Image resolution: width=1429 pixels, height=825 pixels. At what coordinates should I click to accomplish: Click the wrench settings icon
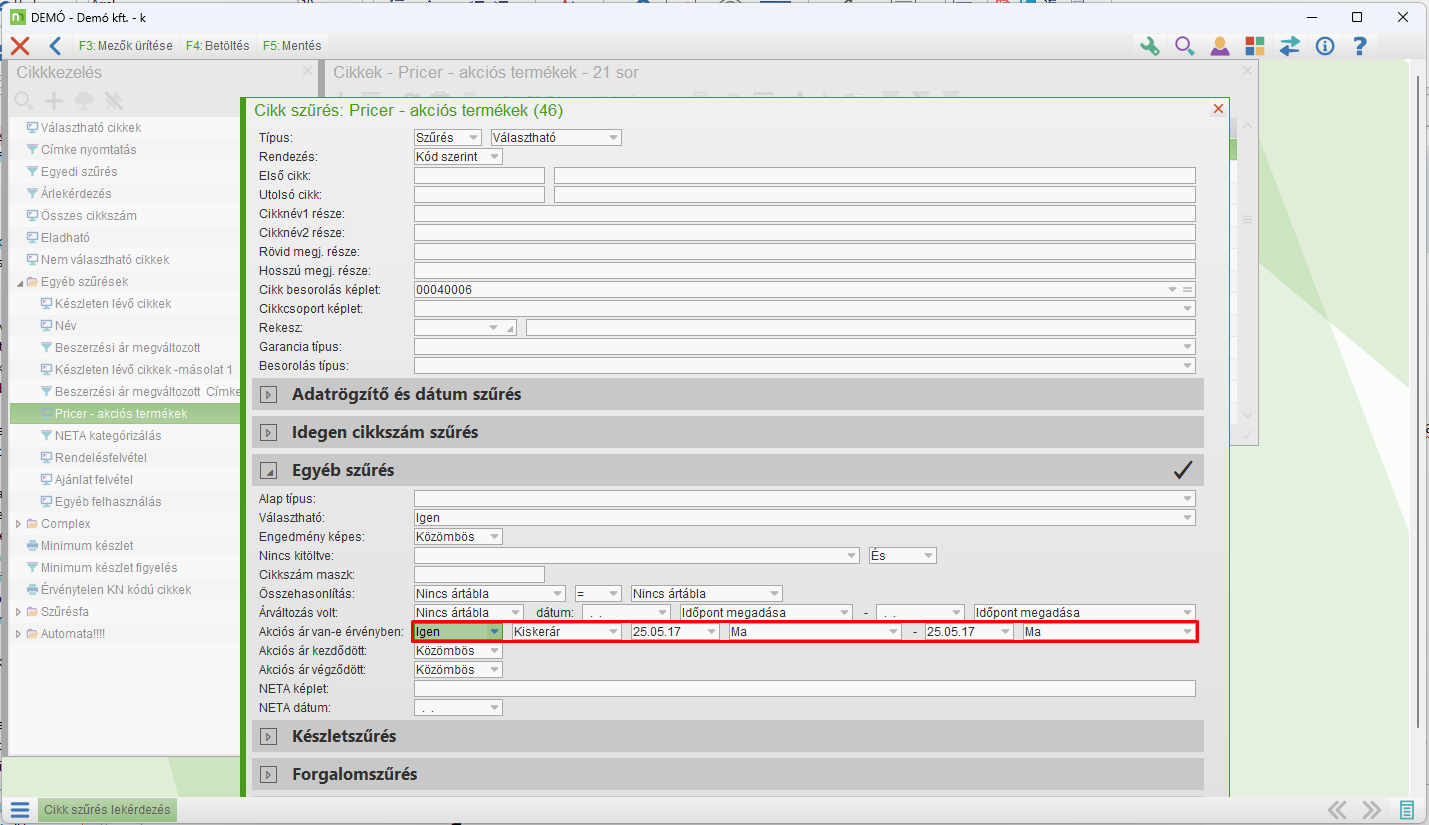[x=1150, y=46]
